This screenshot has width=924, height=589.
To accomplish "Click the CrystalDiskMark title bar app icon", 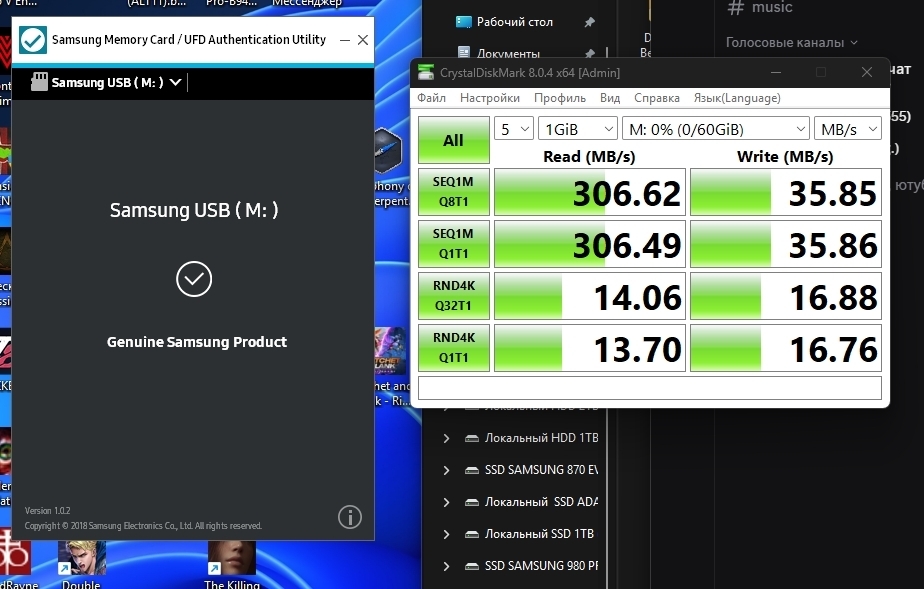I will [425, 72].
